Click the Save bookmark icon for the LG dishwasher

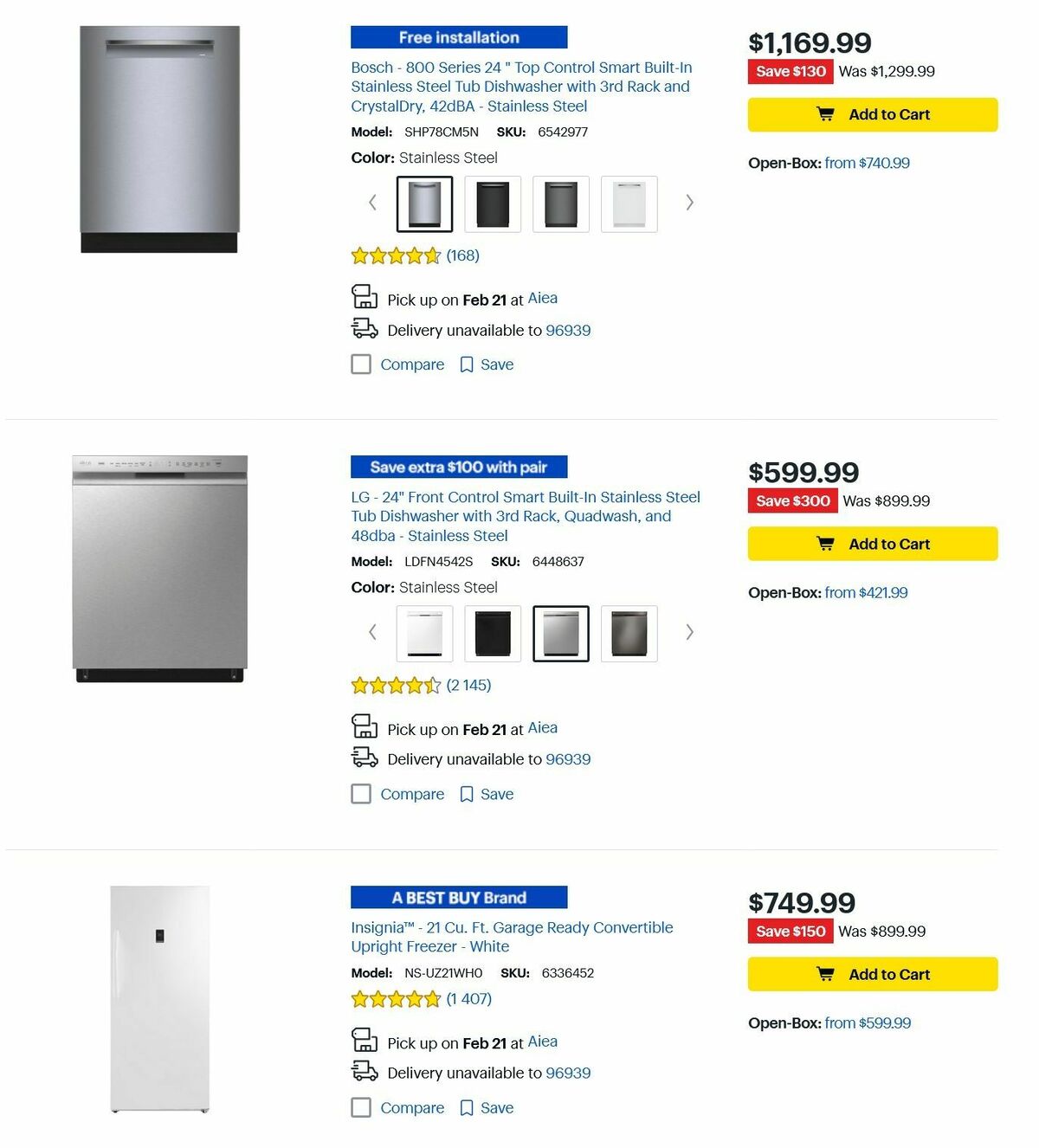point(467,794)
